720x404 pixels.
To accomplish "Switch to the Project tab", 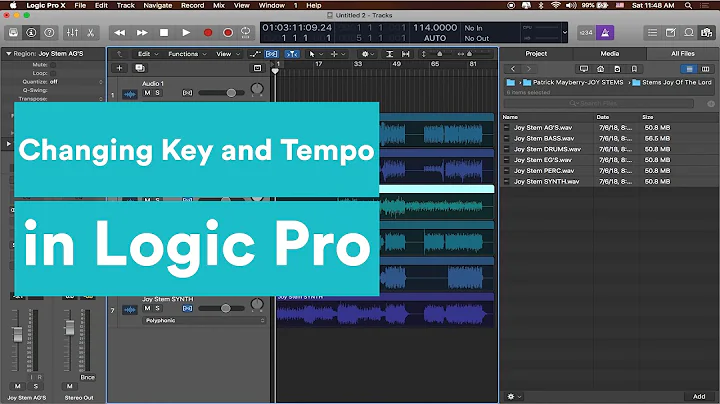I will coord(536,54).
